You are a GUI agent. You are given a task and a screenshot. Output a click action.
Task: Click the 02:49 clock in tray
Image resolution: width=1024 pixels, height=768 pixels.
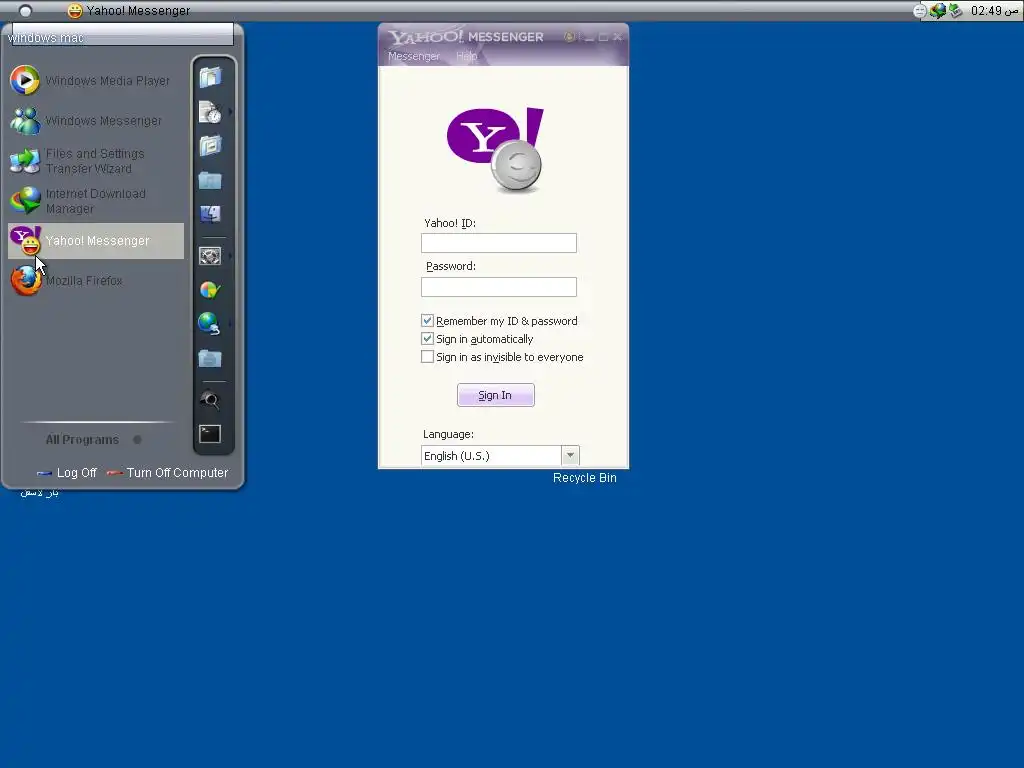coord(986,11)
